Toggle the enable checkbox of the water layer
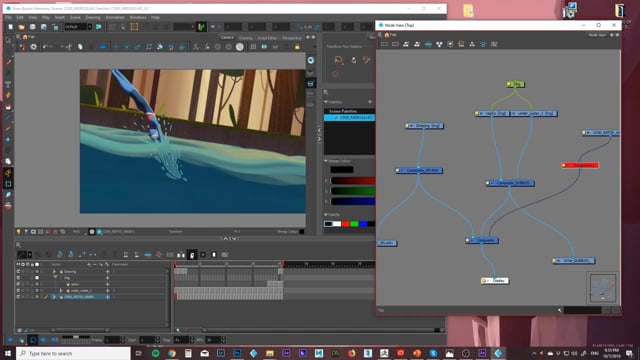640x360 pixels. (18, 284)
